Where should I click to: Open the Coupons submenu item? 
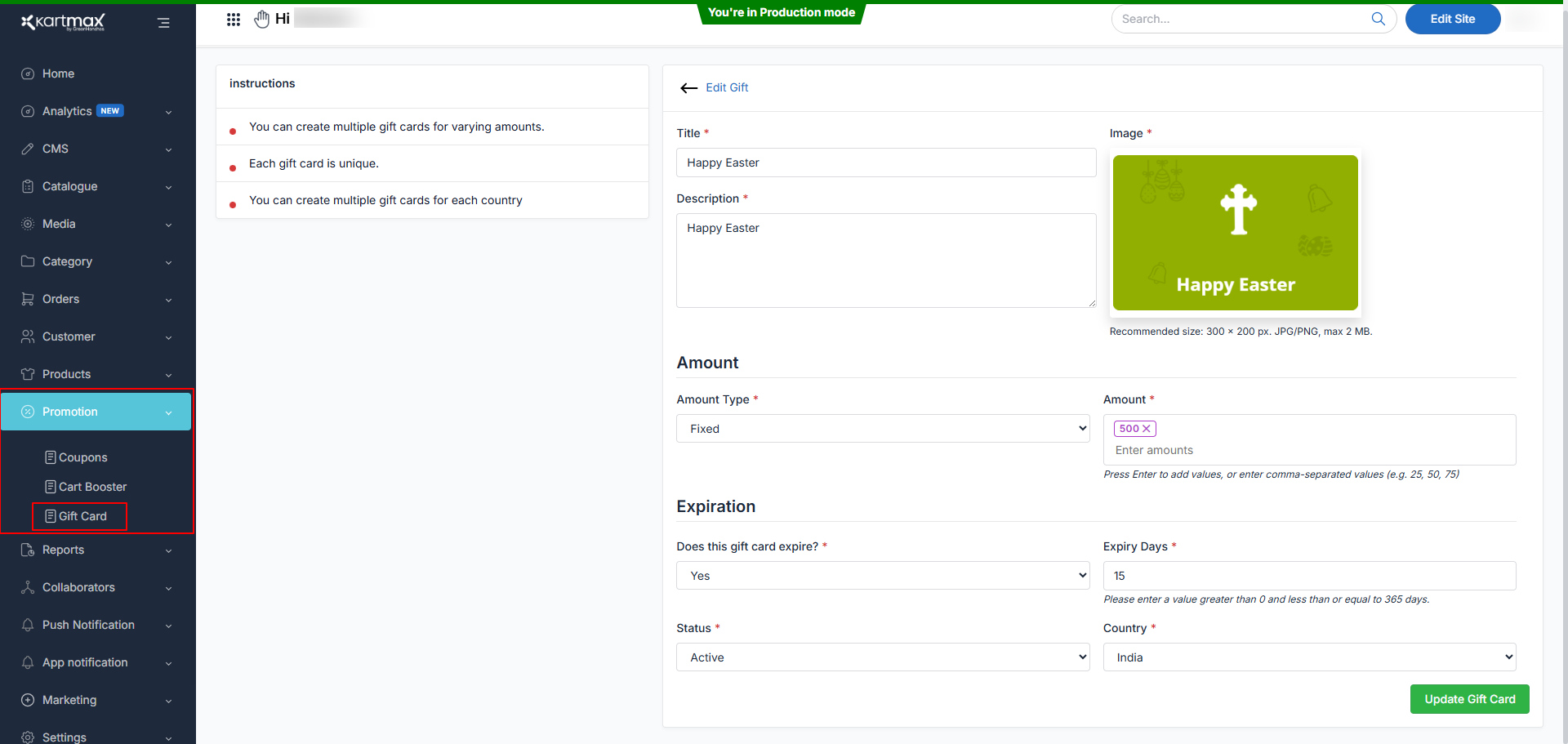point(82,457)
